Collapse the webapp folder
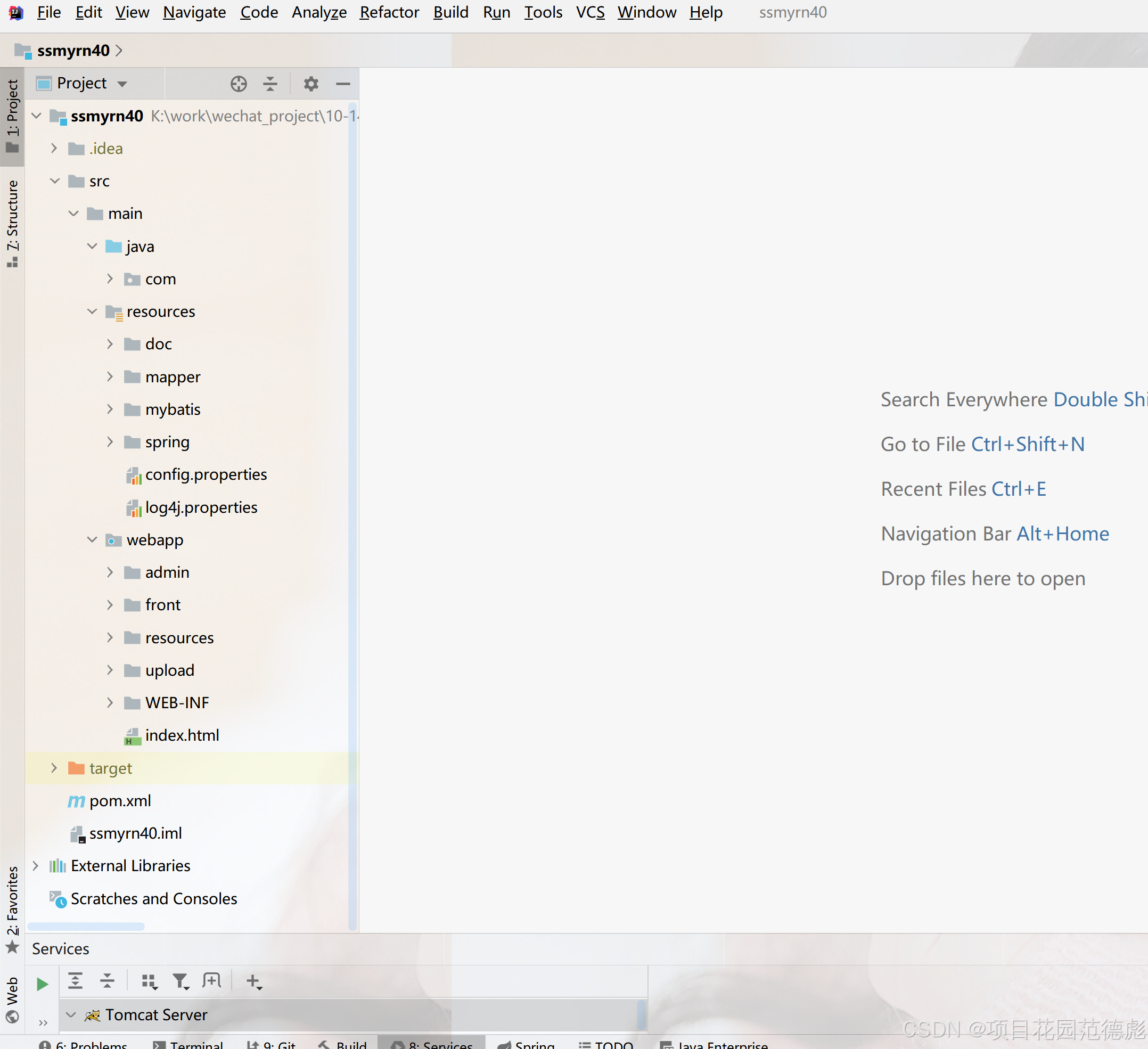The width and height of the screenshot is (1148, 1049). (92, 540)
